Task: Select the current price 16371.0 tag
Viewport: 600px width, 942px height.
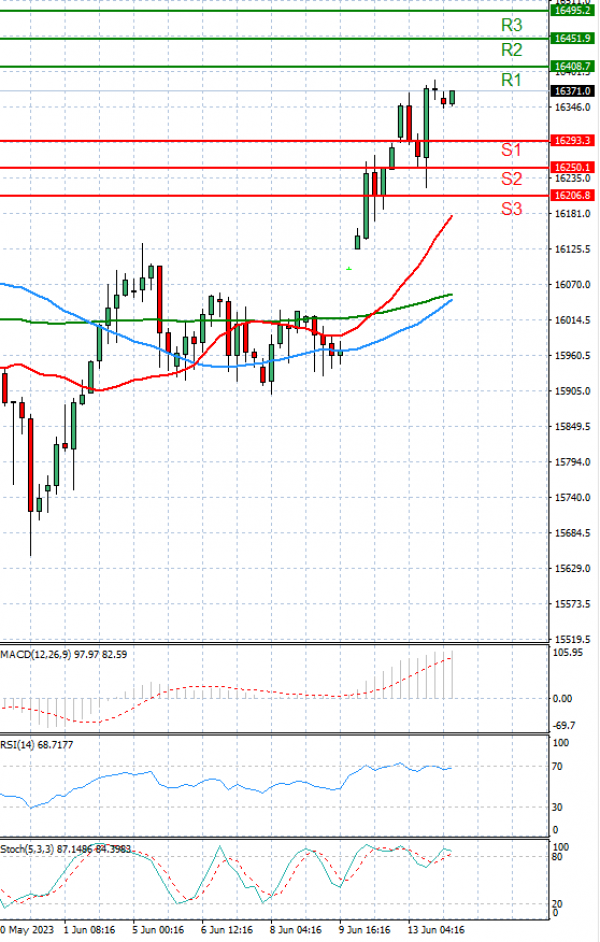Action: (573, 91)
